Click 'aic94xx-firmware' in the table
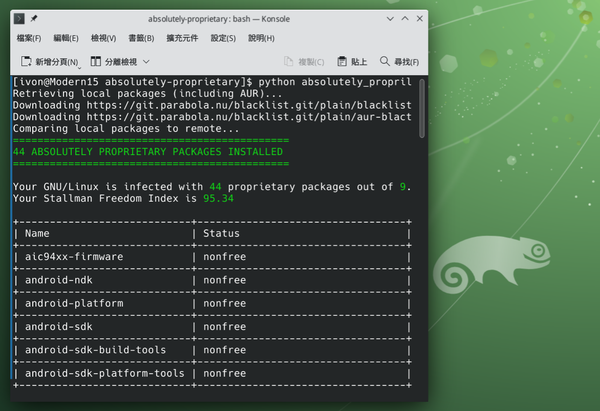The image size is (600, 411). point(74,257)
